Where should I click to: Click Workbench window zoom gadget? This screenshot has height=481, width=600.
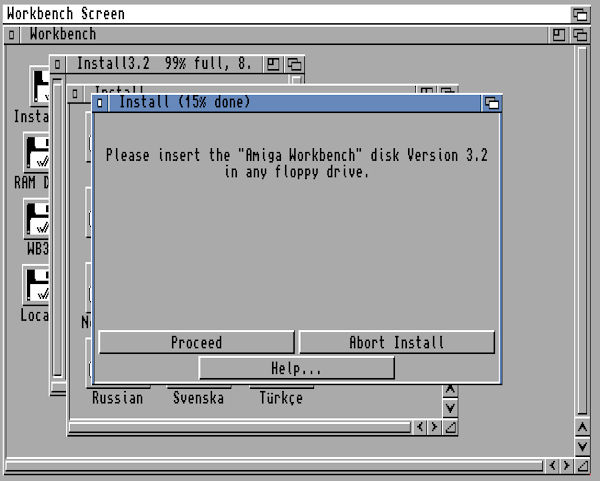click(x=559, y=35)
